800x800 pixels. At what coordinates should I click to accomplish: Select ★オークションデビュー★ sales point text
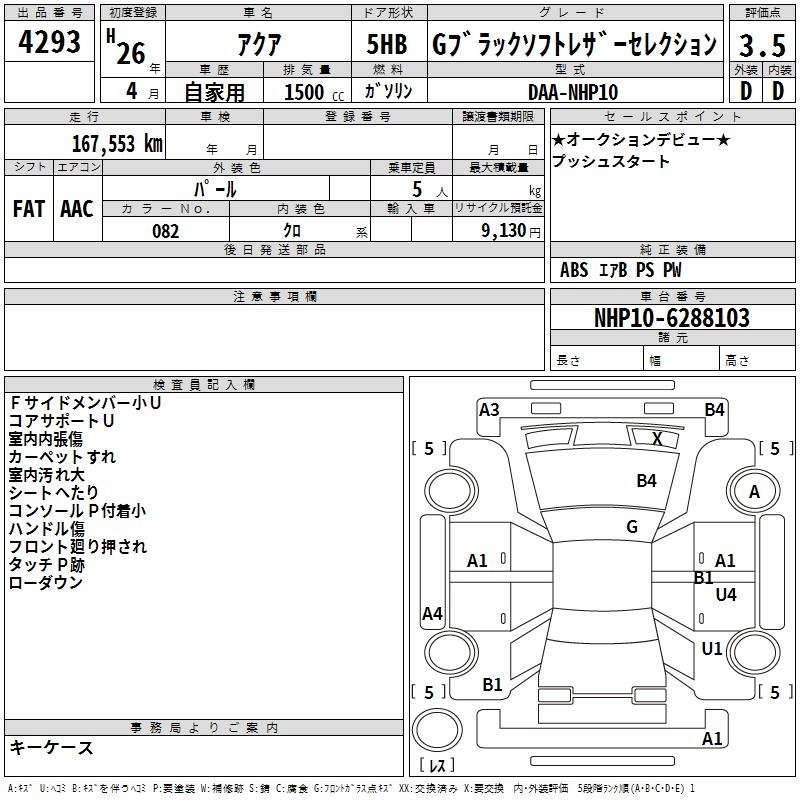coord(641,139)
